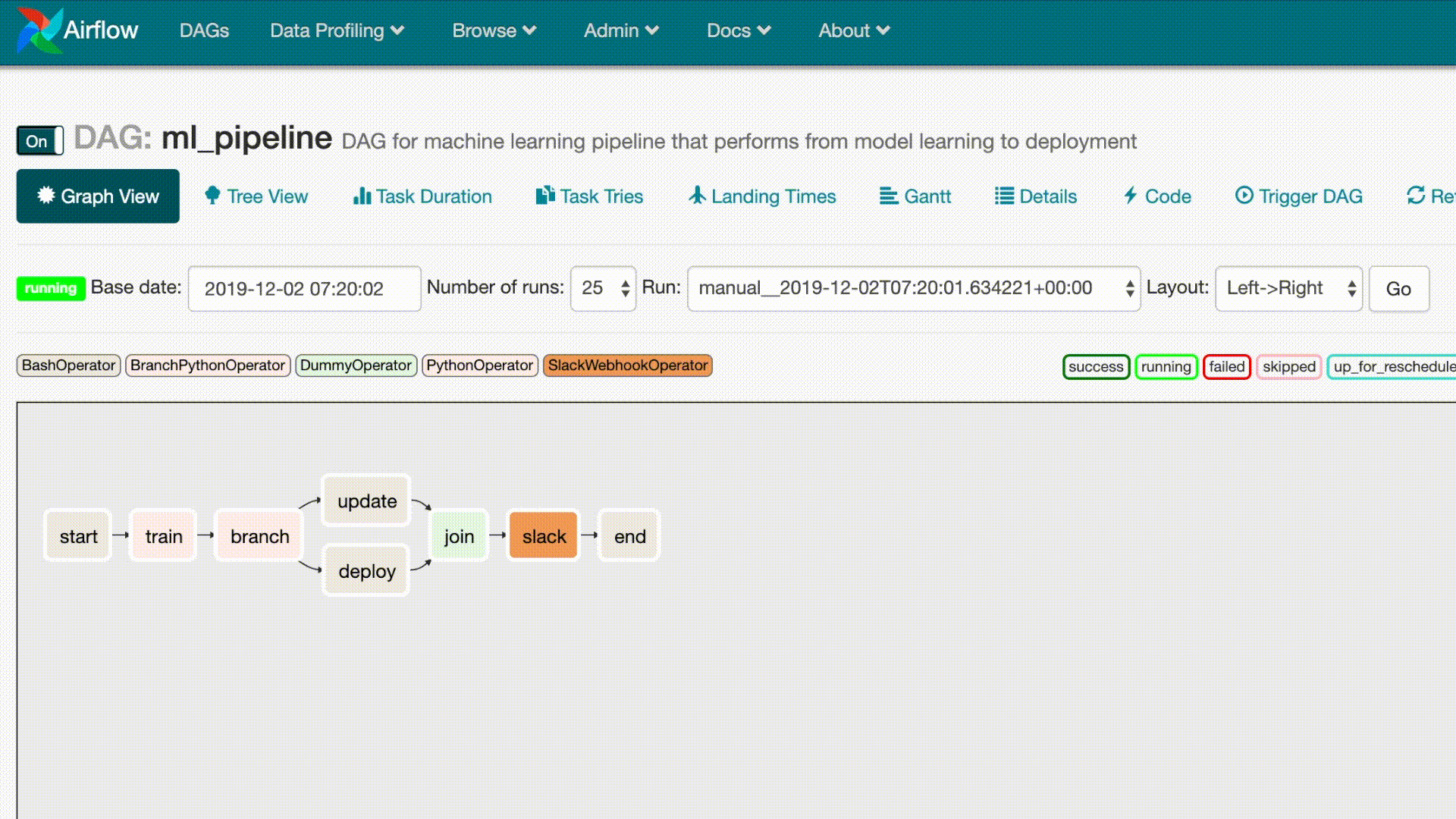1456x819 pixels.
Task: Click the Refresh arrows icon
Action: click(x=1415, y=196)
